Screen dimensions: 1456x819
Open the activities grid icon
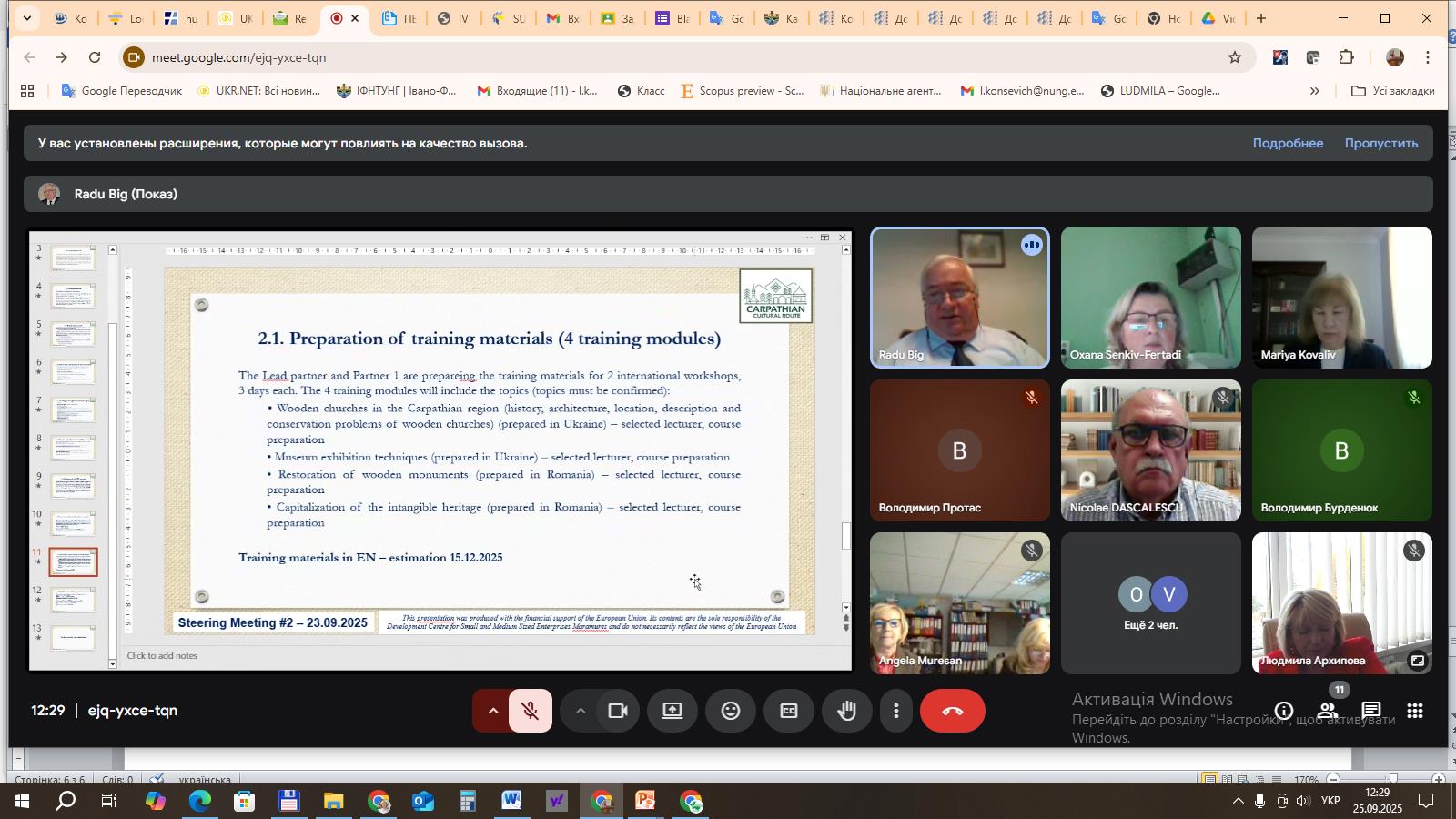pyautogui.click(x=1414, y=711)
